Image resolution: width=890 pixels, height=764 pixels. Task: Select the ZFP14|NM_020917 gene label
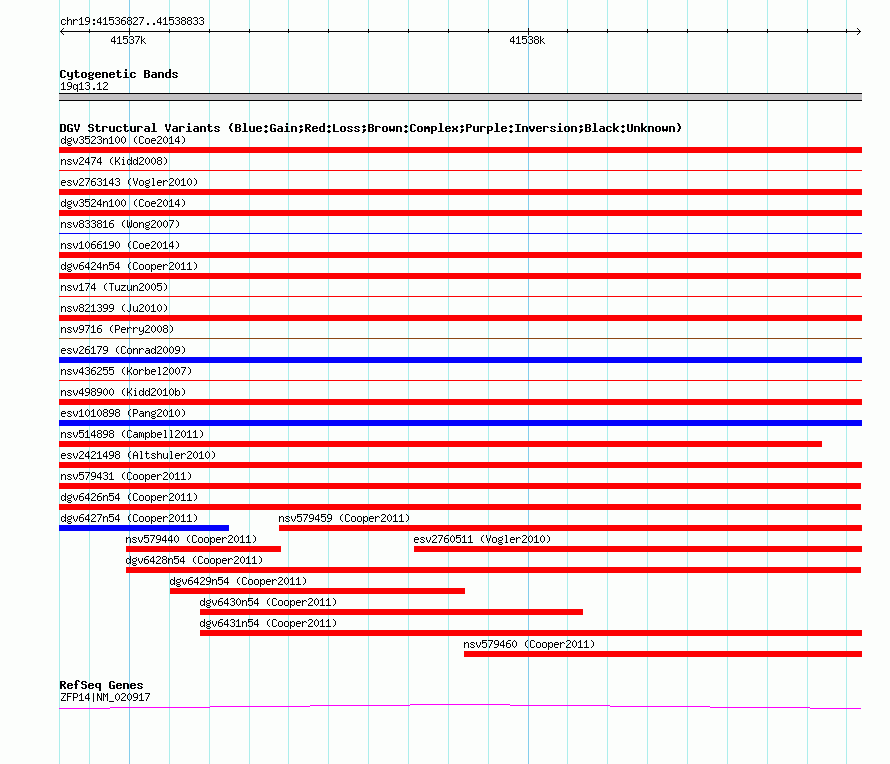105,697
